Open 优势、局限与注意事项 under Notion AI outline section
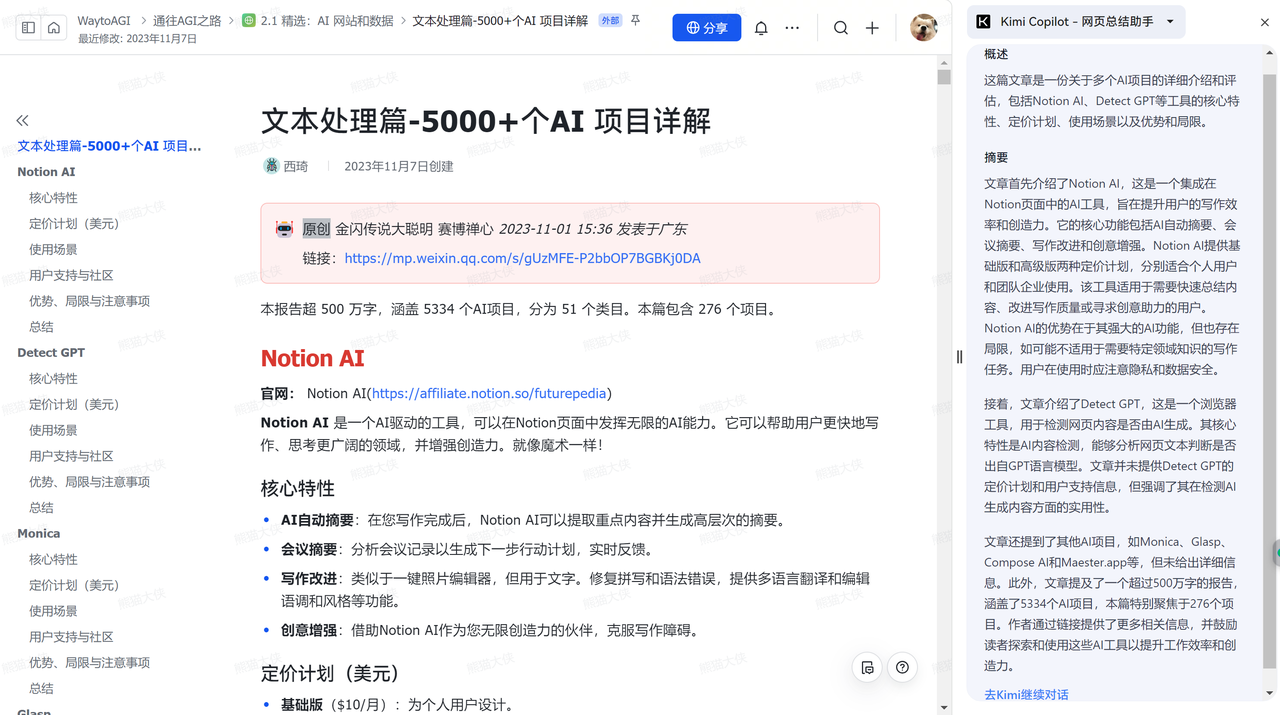The width and height of the screenshot is (1280, 715). pyautogui.click(x=89, y=301)
